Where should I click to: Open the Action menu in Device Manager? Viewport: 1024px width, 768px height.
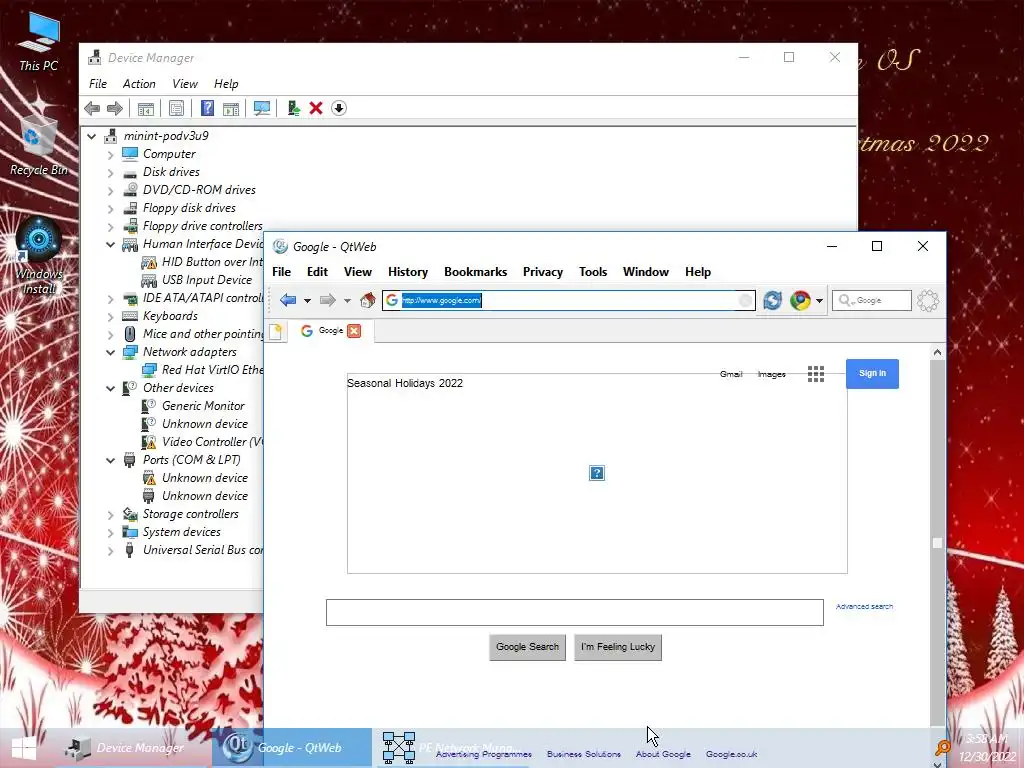[x=139, y=84]
